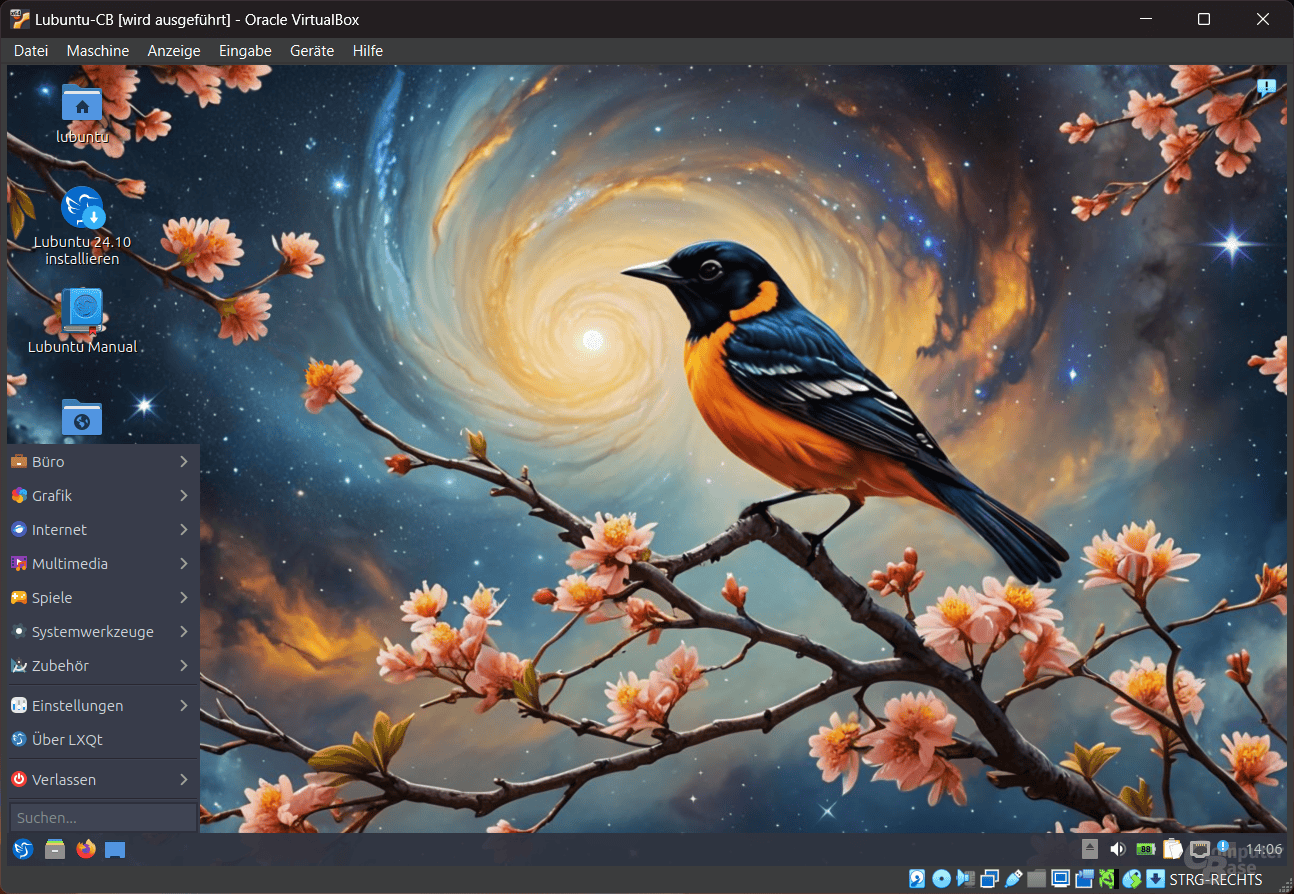The image size is (1294, 894).
Task: Click the VirtualBox hard disk activity indicator
Action: coord(917,879)
